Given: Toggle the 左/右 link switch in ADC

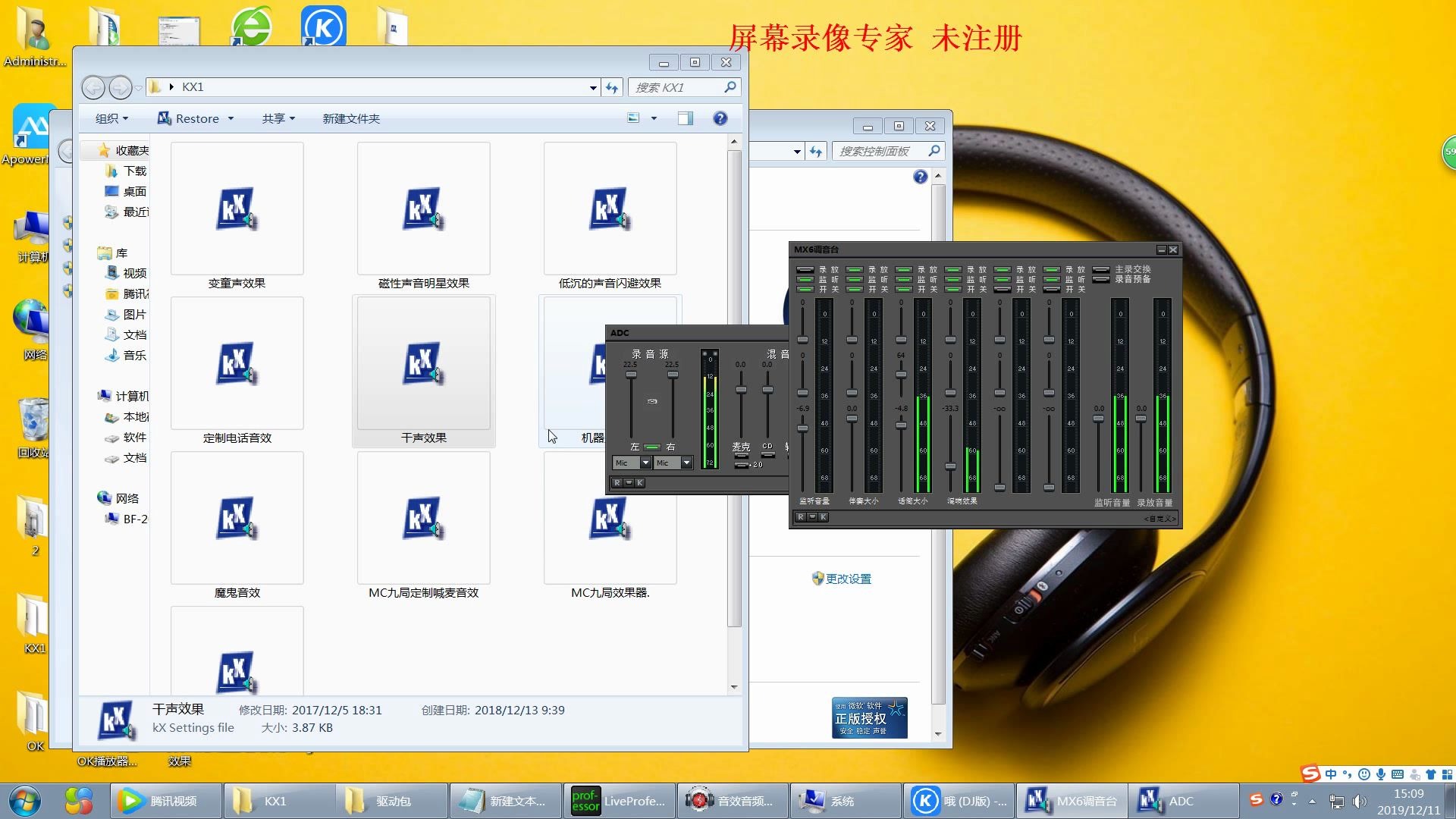Looking at the screenshot, I should tap(651, 447).
